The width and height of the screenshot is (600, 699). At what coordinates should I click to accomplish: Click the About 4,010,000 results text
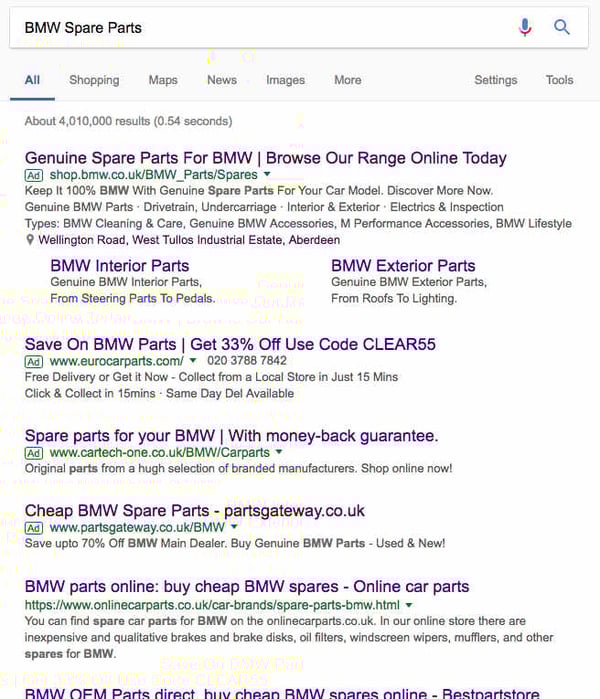click(128, 121)
